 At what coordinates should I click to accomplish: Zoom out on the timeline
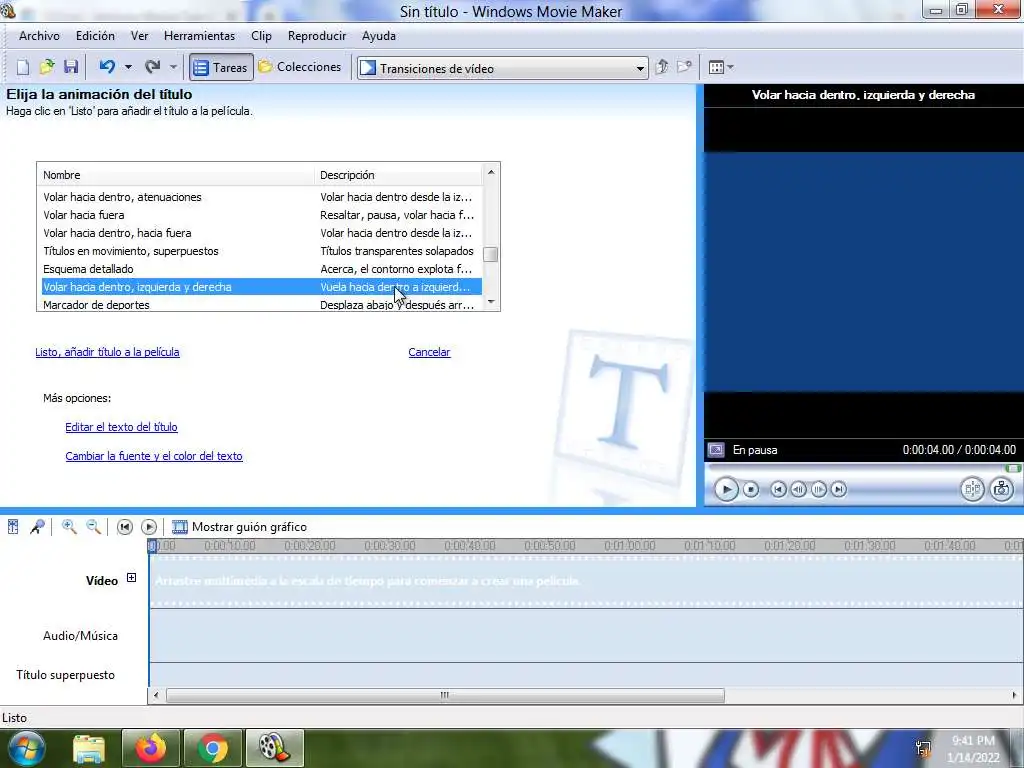click(x=94, y=526)
